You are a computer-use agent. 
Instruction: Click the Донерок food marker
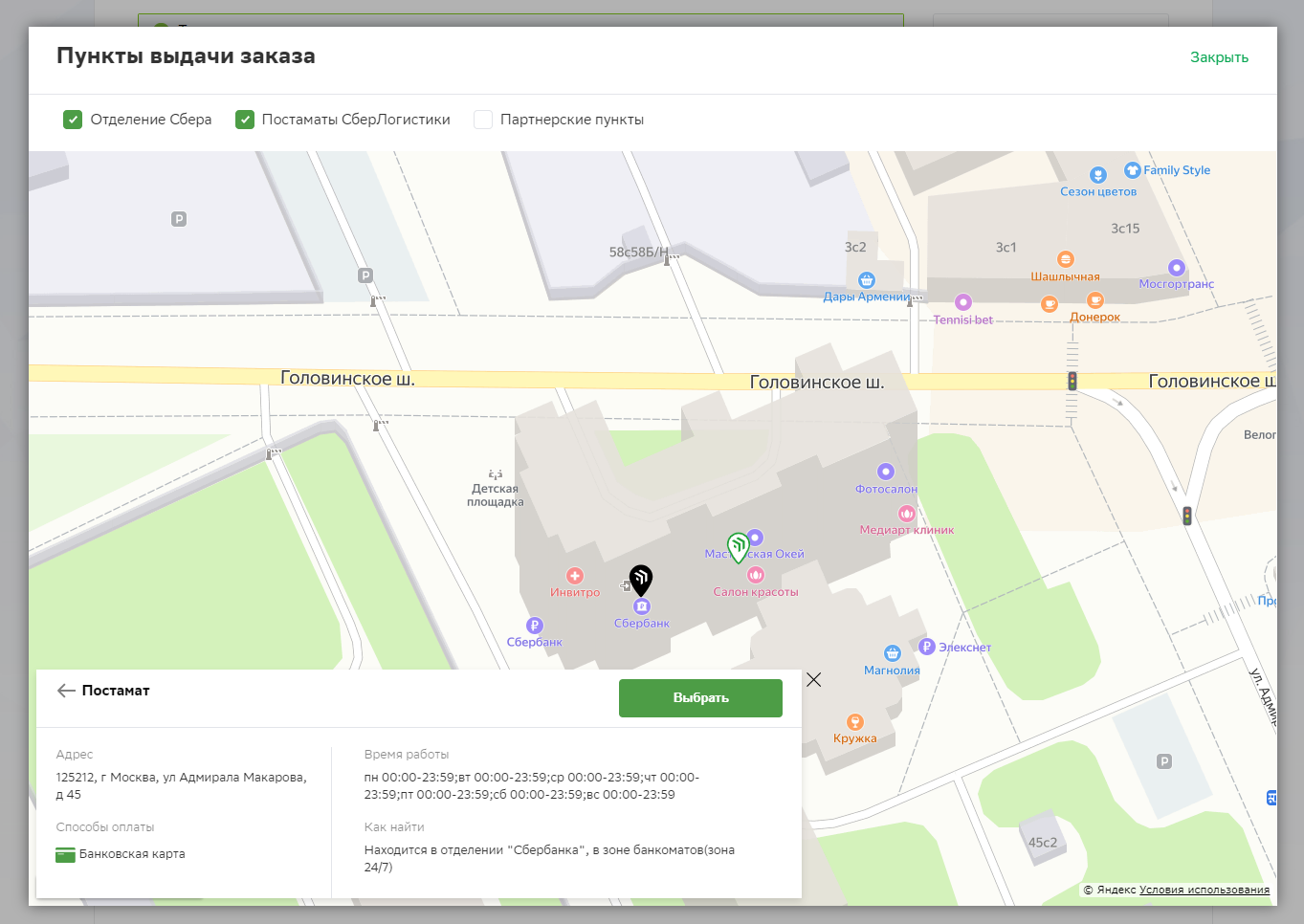tap(1095, 300)
